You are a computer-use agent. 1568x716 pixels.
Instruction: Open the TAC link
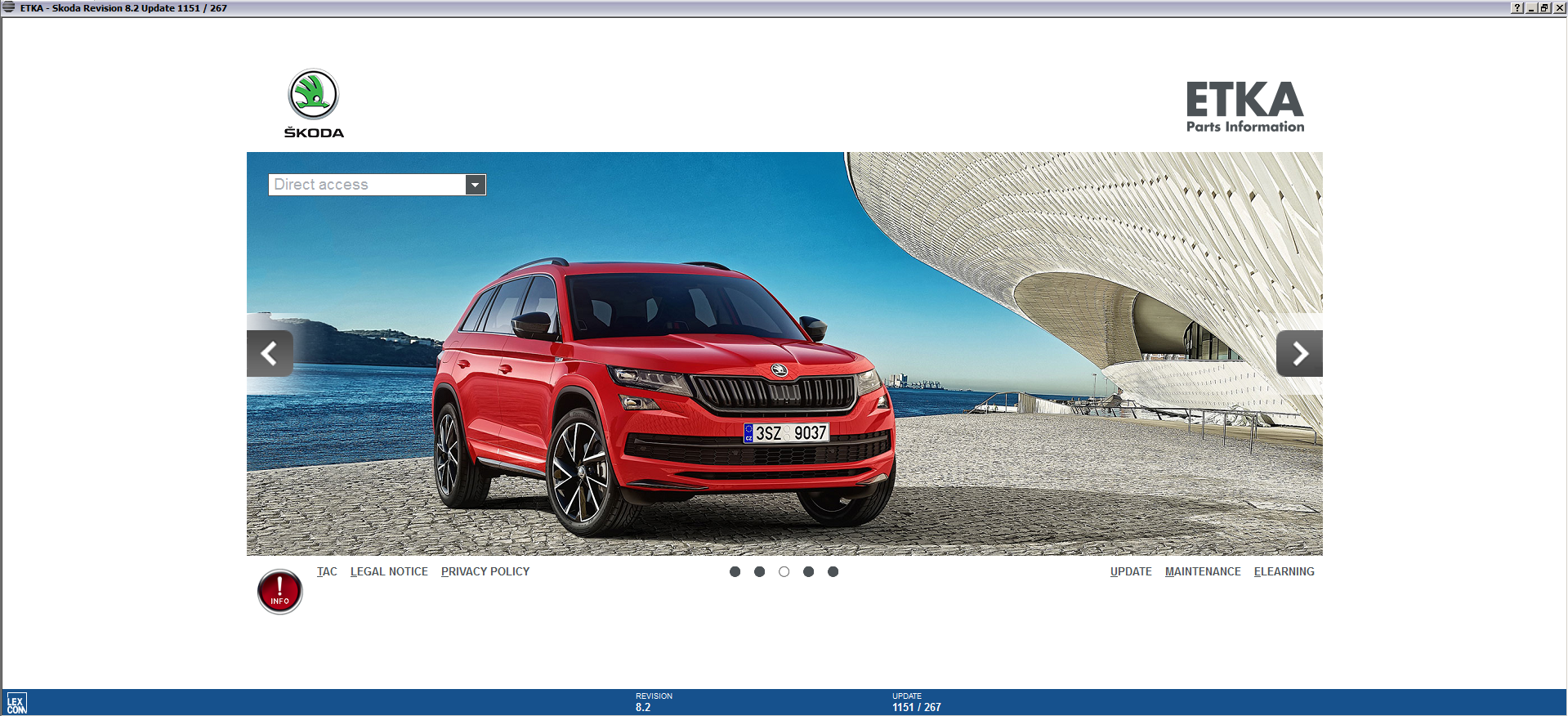coord(327,572)
